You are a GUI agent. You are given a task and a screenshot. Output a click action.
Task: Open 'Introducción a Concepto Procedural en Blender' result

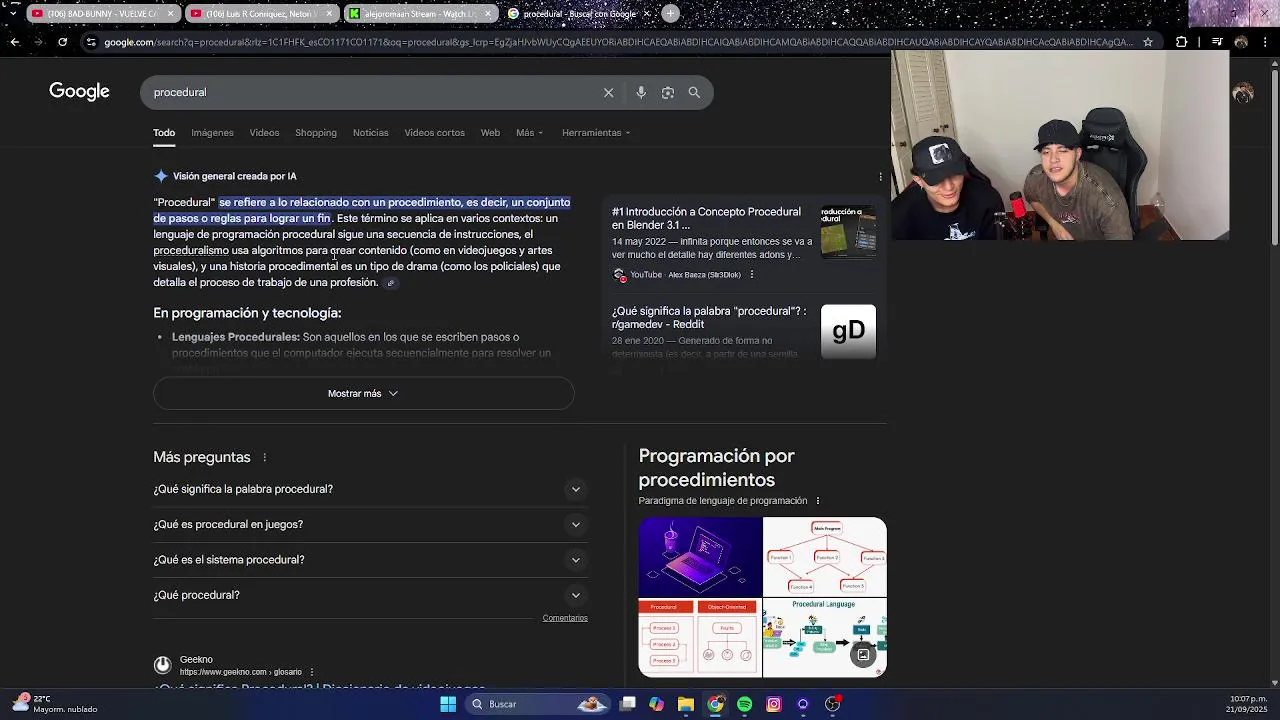point(706,218)
